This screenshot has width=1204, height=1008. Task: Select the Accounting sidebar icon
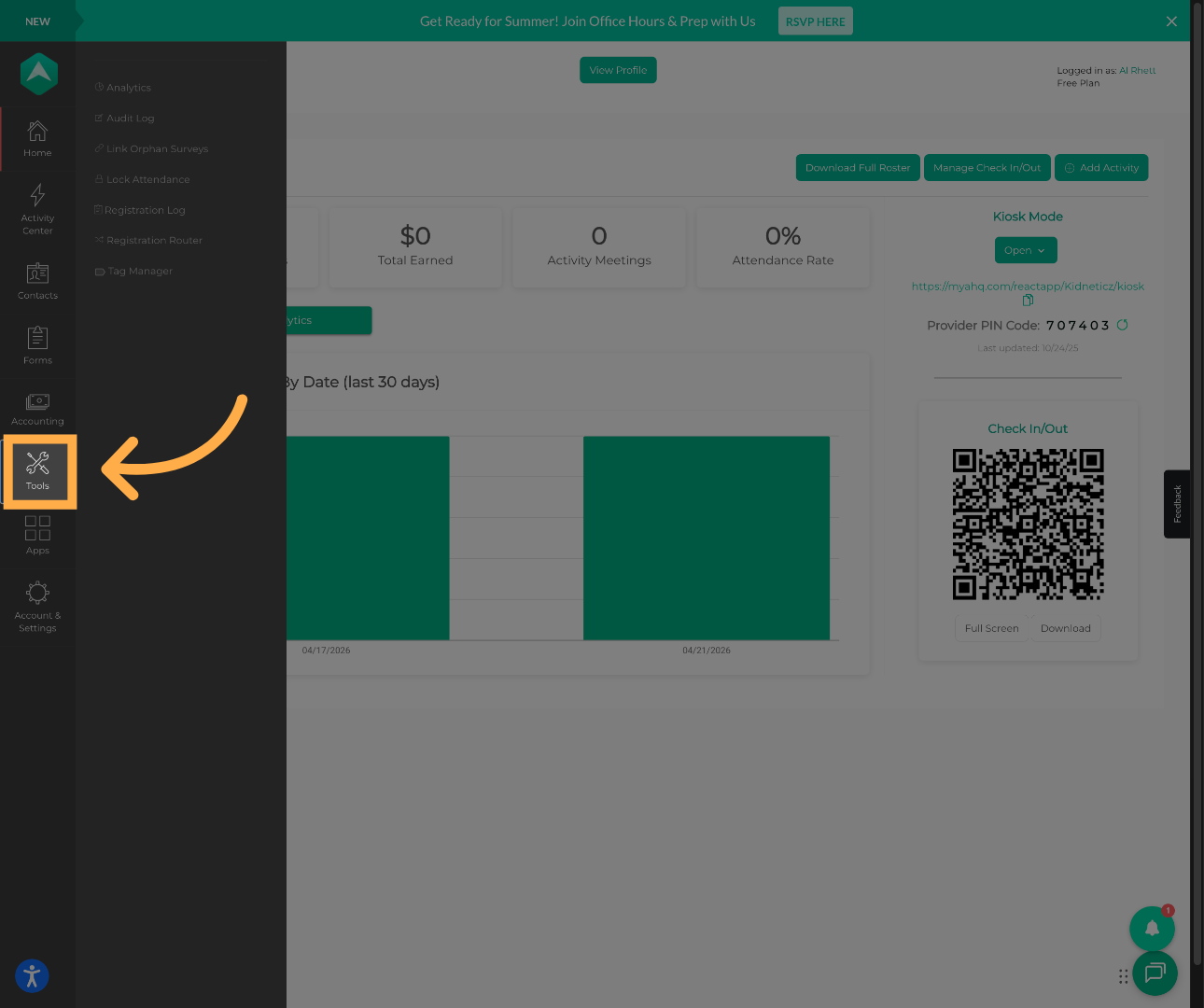pyautogui.click(x=37, y=410)
